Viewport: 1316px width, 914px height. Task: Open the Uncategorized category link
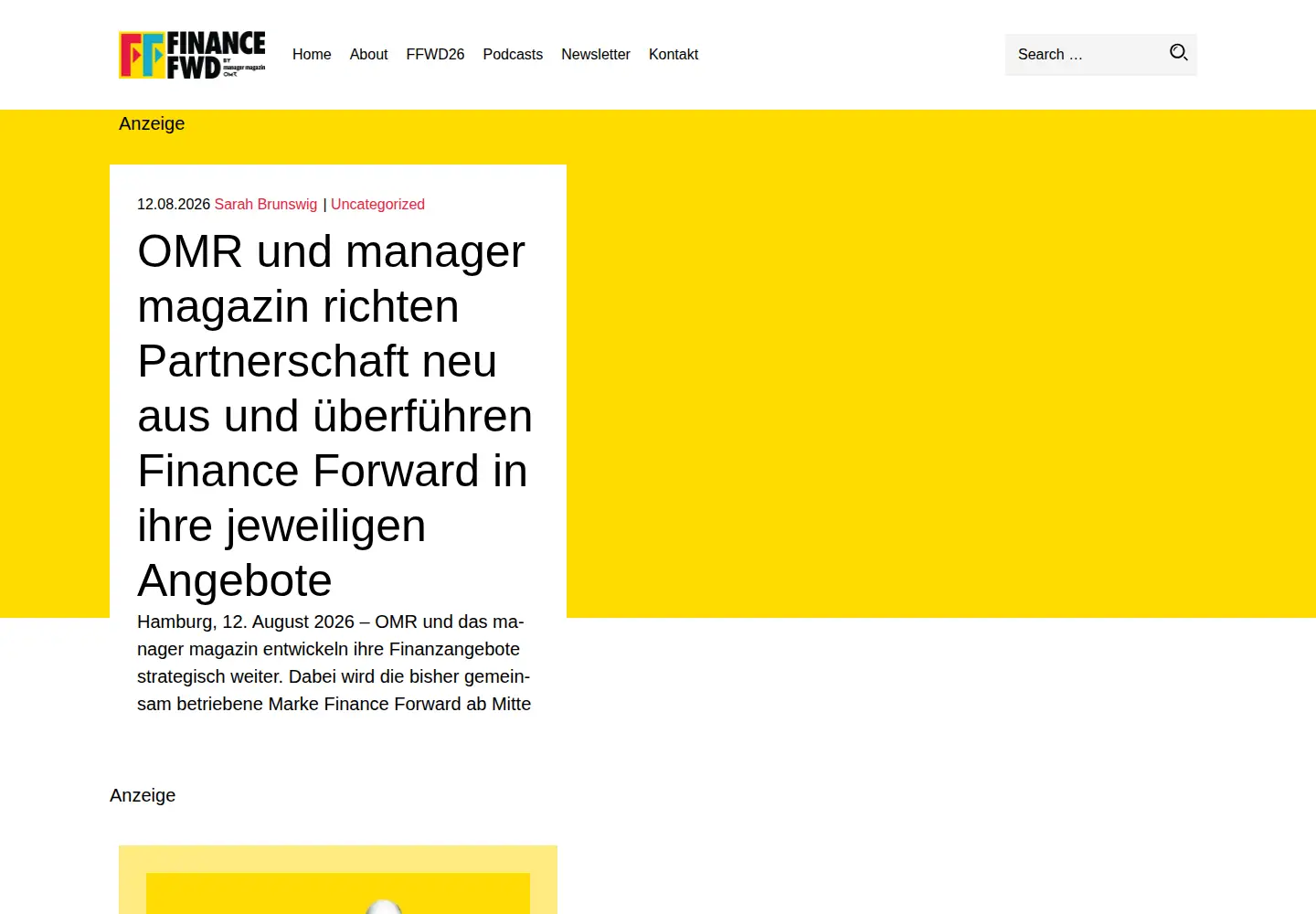click(x=377, y=205)
